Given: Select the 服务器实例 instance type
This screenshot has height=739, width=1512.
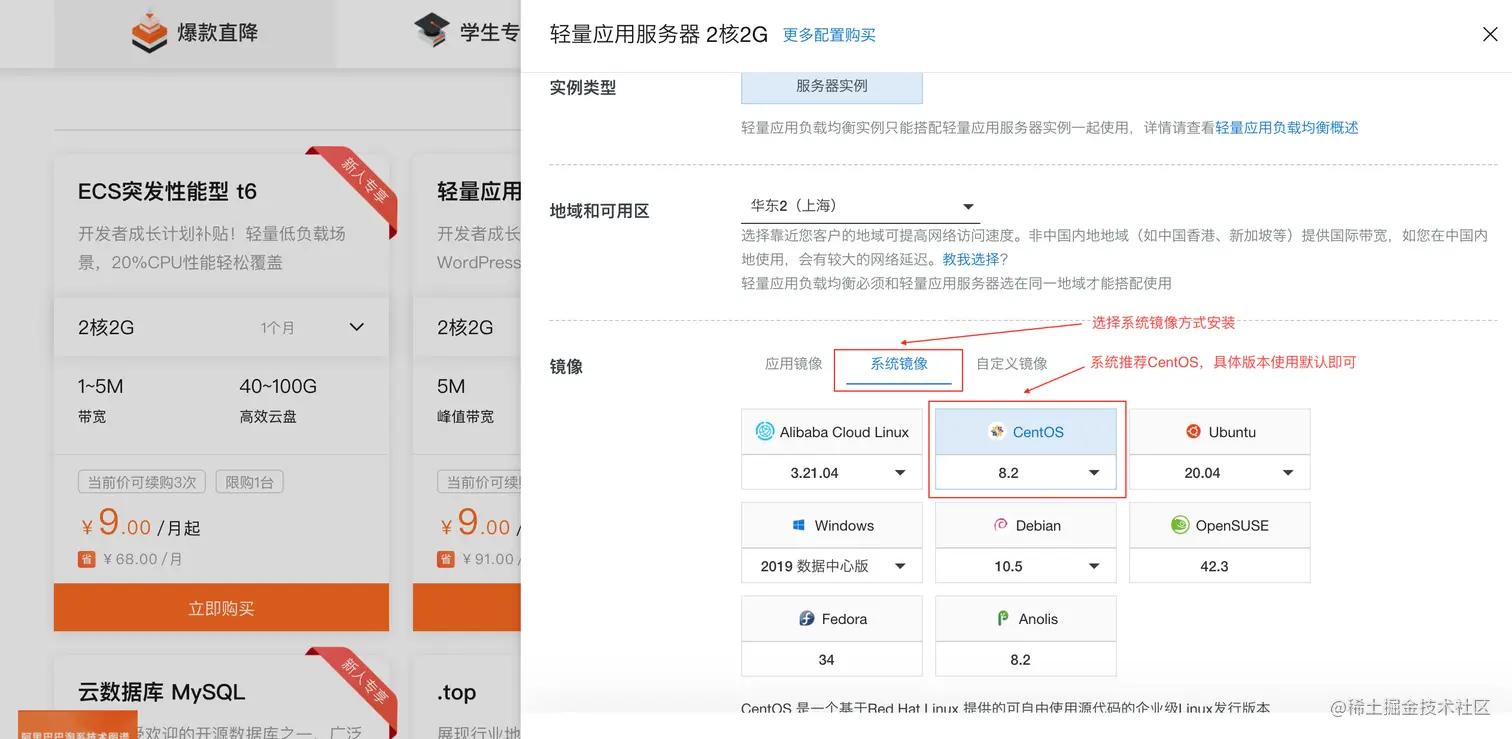Looking at the screenshot, I should 832,87.
